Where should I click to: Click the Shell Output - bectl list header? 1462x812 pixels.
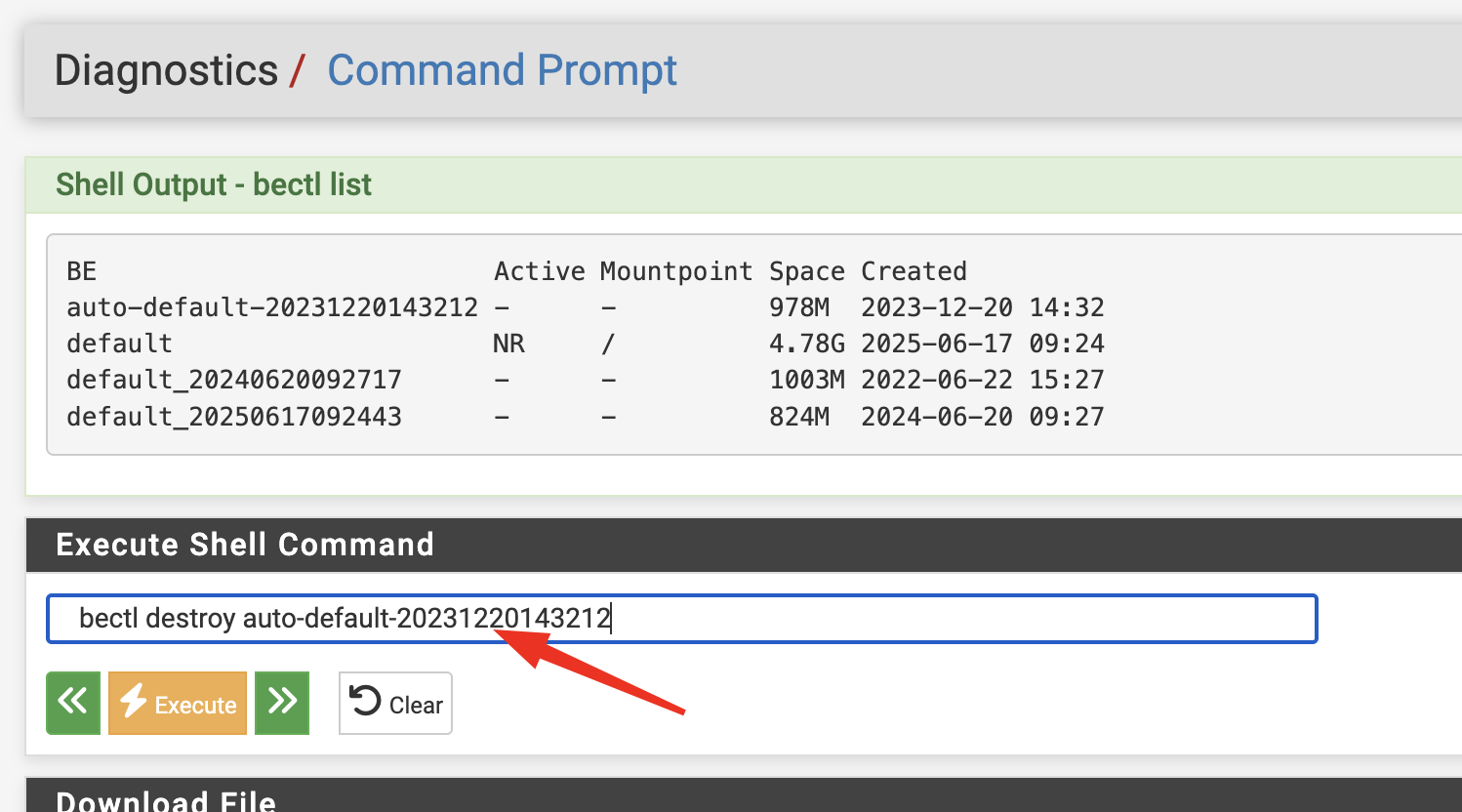pos(214,184)
